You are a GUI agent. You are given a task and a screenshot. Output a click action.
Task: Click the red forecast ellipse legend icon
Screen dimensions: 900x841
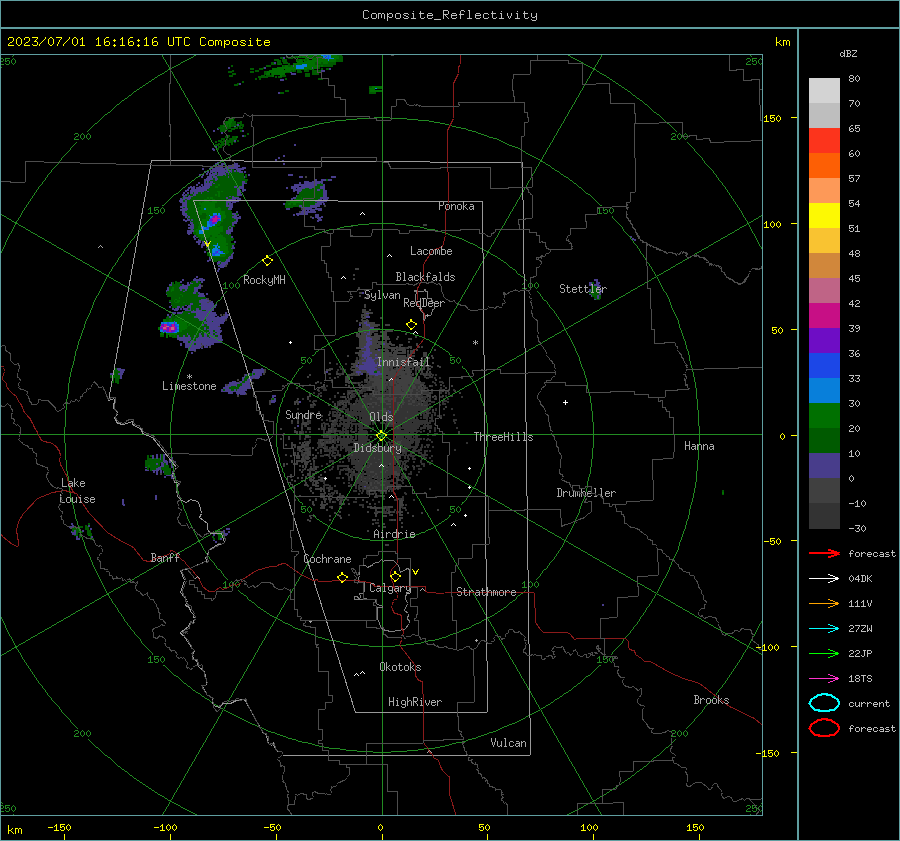tap(824, 728)
